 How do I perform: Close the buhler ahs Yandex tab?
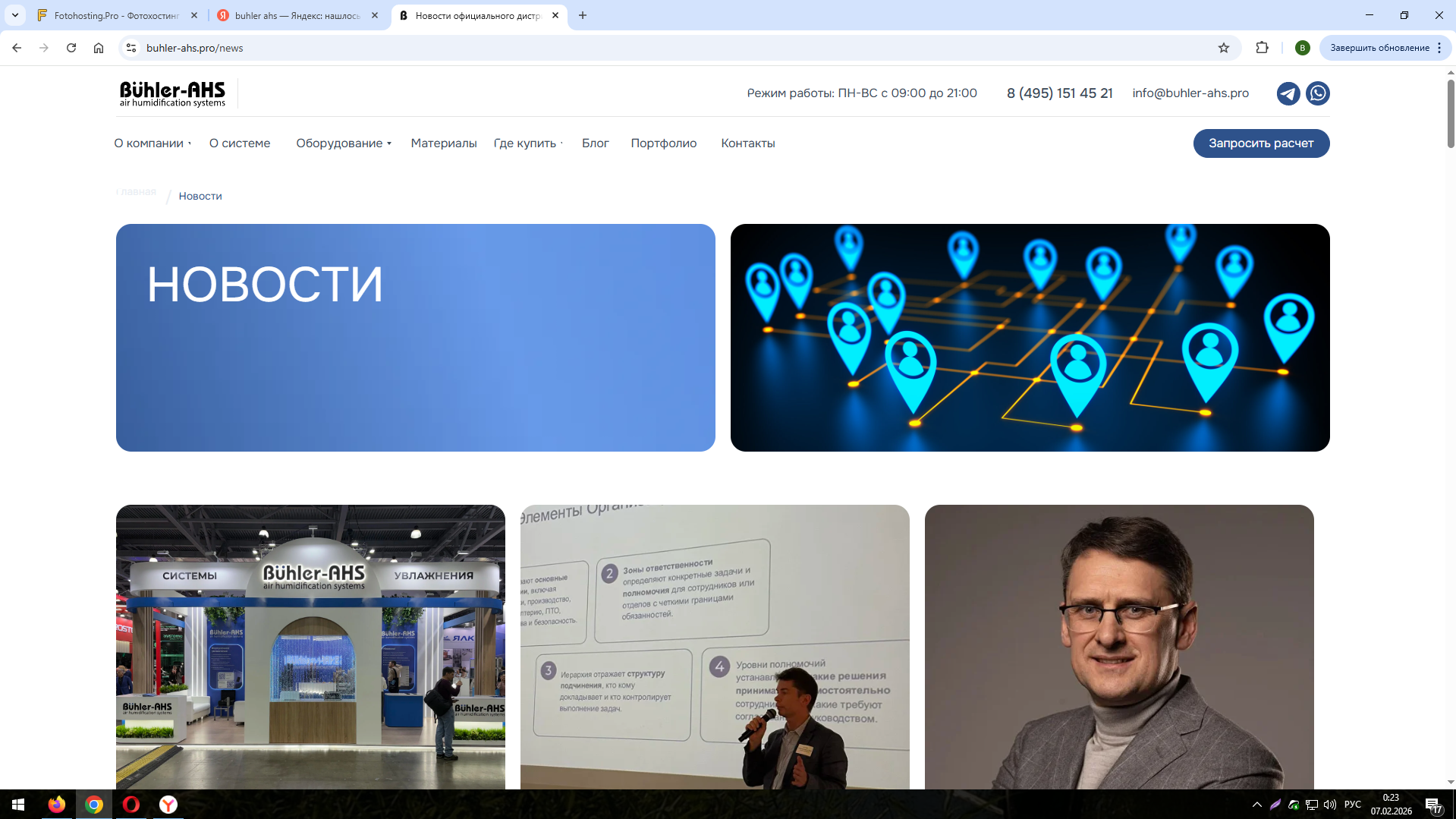[375, 15]
